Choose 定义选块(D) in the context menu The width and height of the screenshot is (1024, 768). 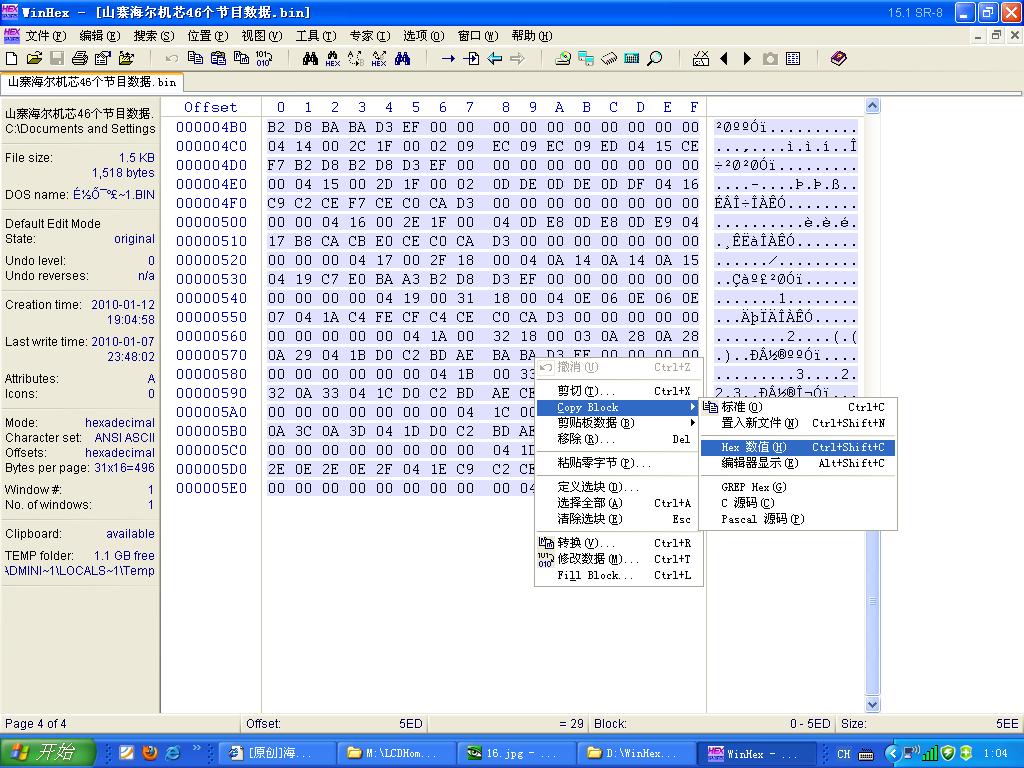pos(618,487)
